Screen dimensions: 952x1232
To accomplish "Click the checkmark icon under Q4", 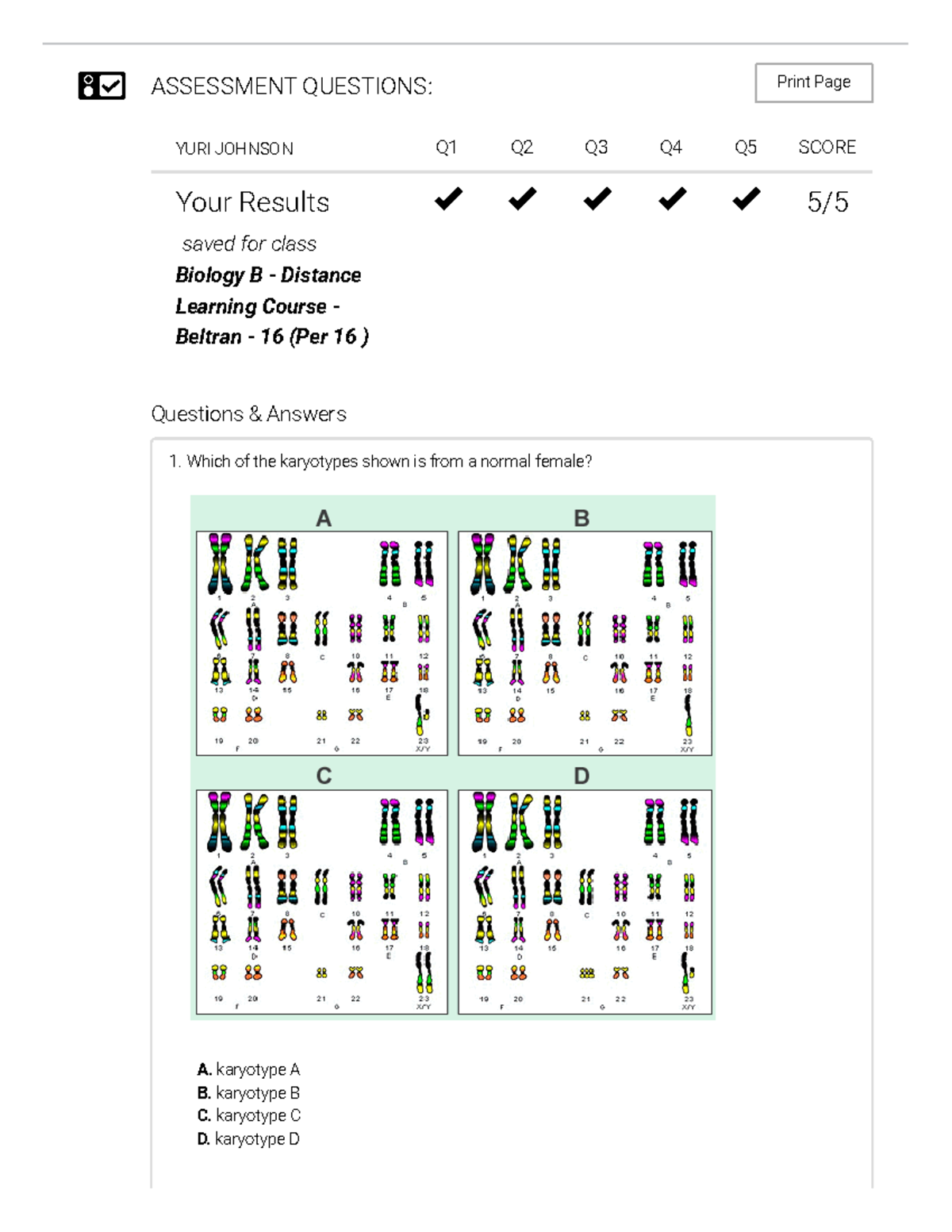I will pyautogui.click(x=672, y=200).
